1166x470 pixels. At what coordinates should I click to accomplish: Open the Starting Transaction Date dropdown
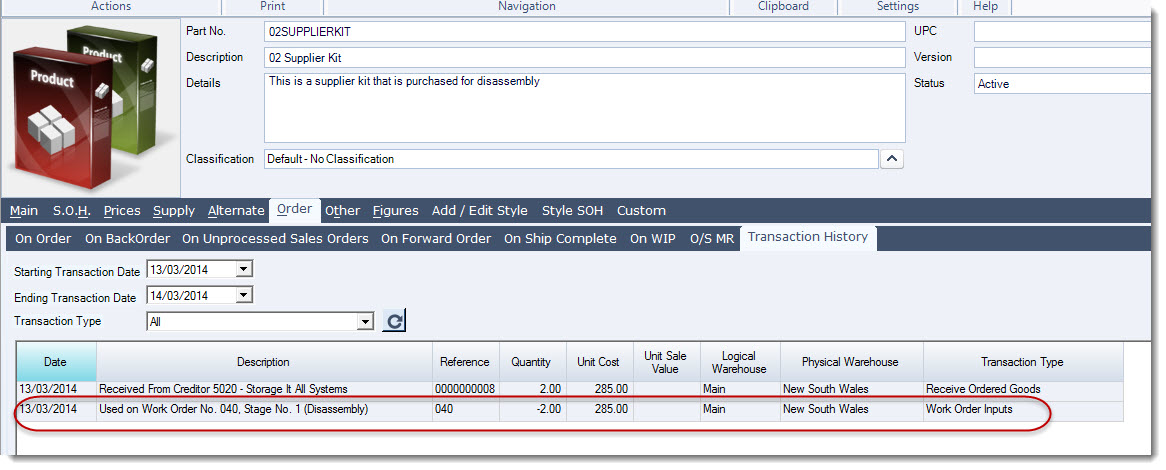(x=244, y=269)
